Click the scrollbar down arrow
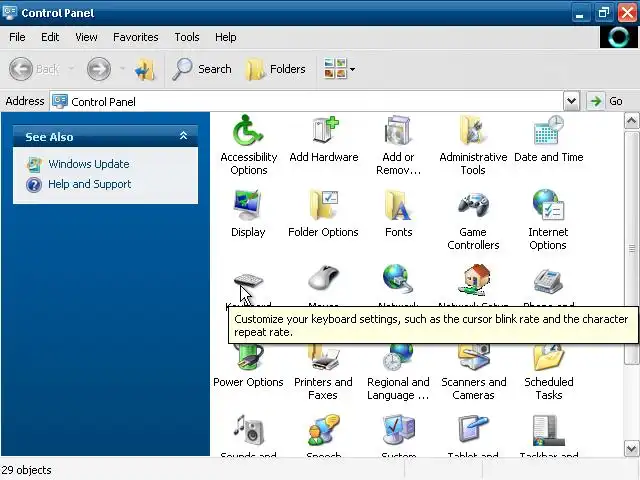 631,449
